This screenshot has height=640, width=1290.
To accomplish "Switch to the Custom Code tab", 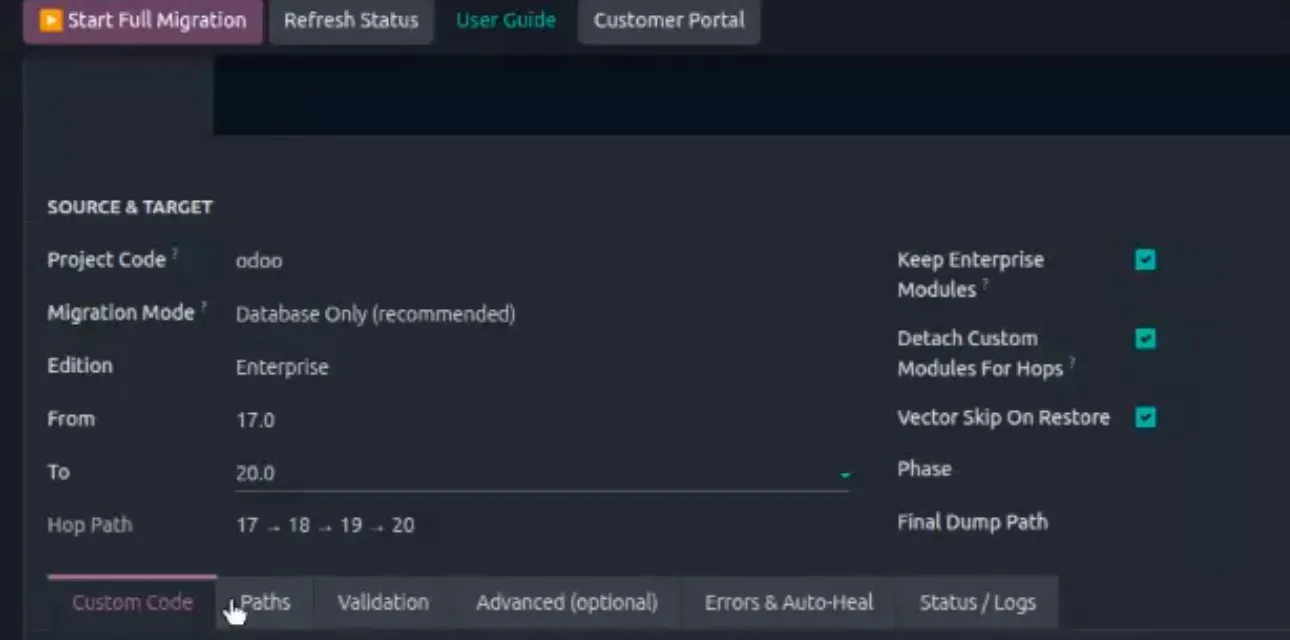I will pyautogui.click(x=132, y=603).
